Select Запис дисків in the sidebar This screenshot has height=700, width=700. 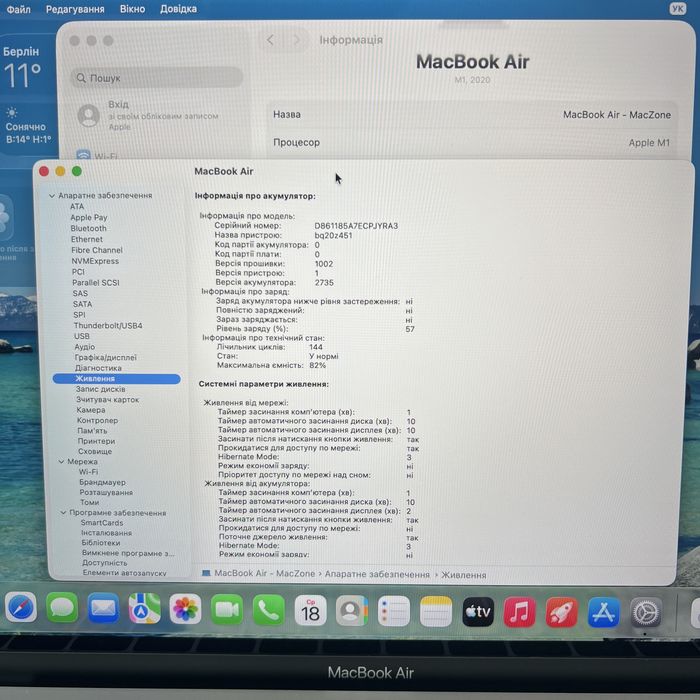(x=100, y=389)
